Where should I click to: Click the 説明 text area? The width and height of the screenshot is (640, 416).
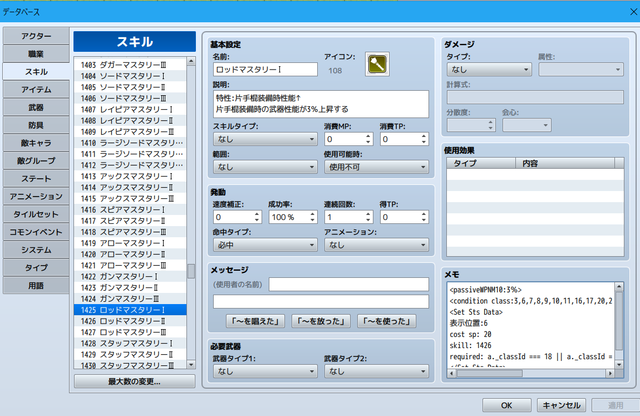pos(321,104)
